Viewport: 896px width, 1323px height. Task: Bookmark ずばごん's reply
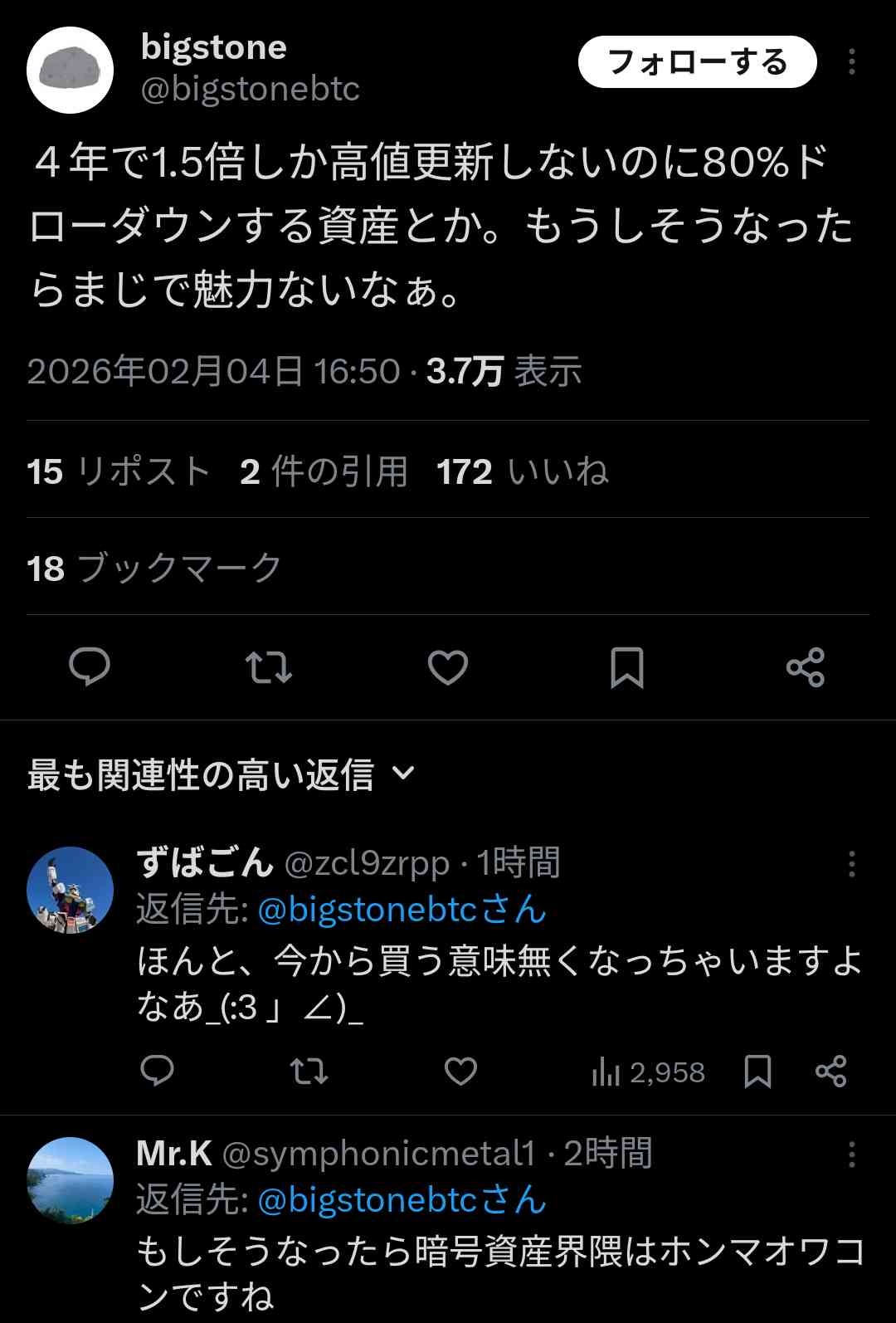(757, 1072)
